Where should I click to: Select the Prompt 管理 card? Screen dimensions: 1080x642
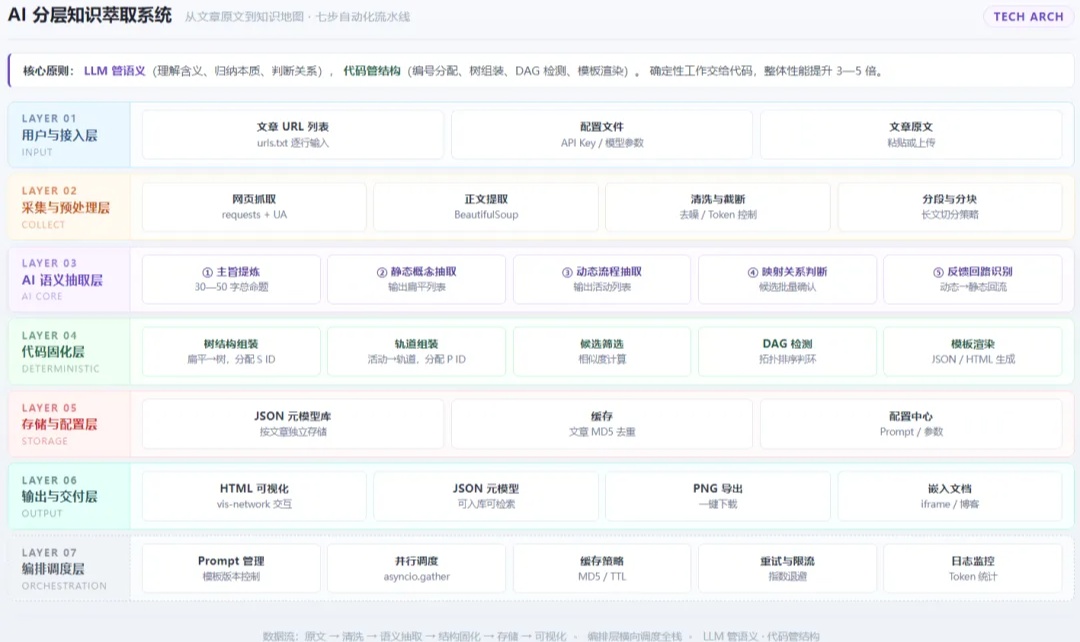coord(231,568)
